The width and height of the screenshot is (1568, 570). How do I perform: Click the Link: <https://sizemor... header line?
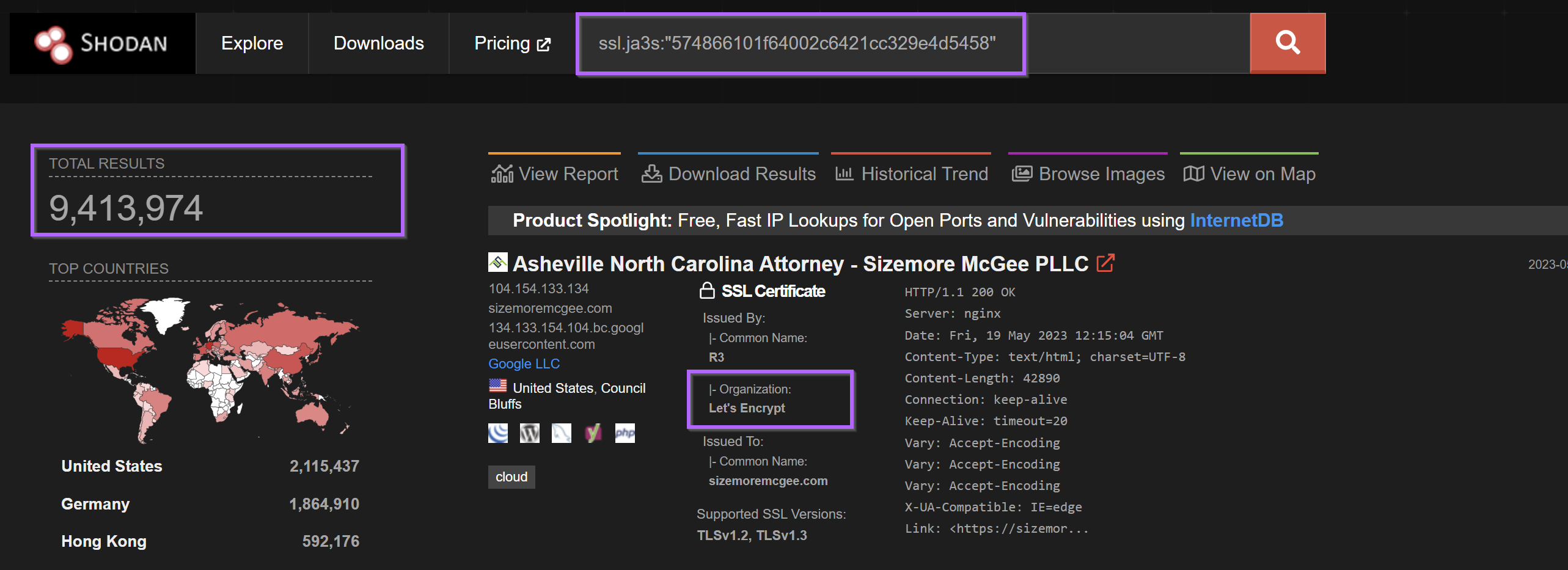(997, 528)
